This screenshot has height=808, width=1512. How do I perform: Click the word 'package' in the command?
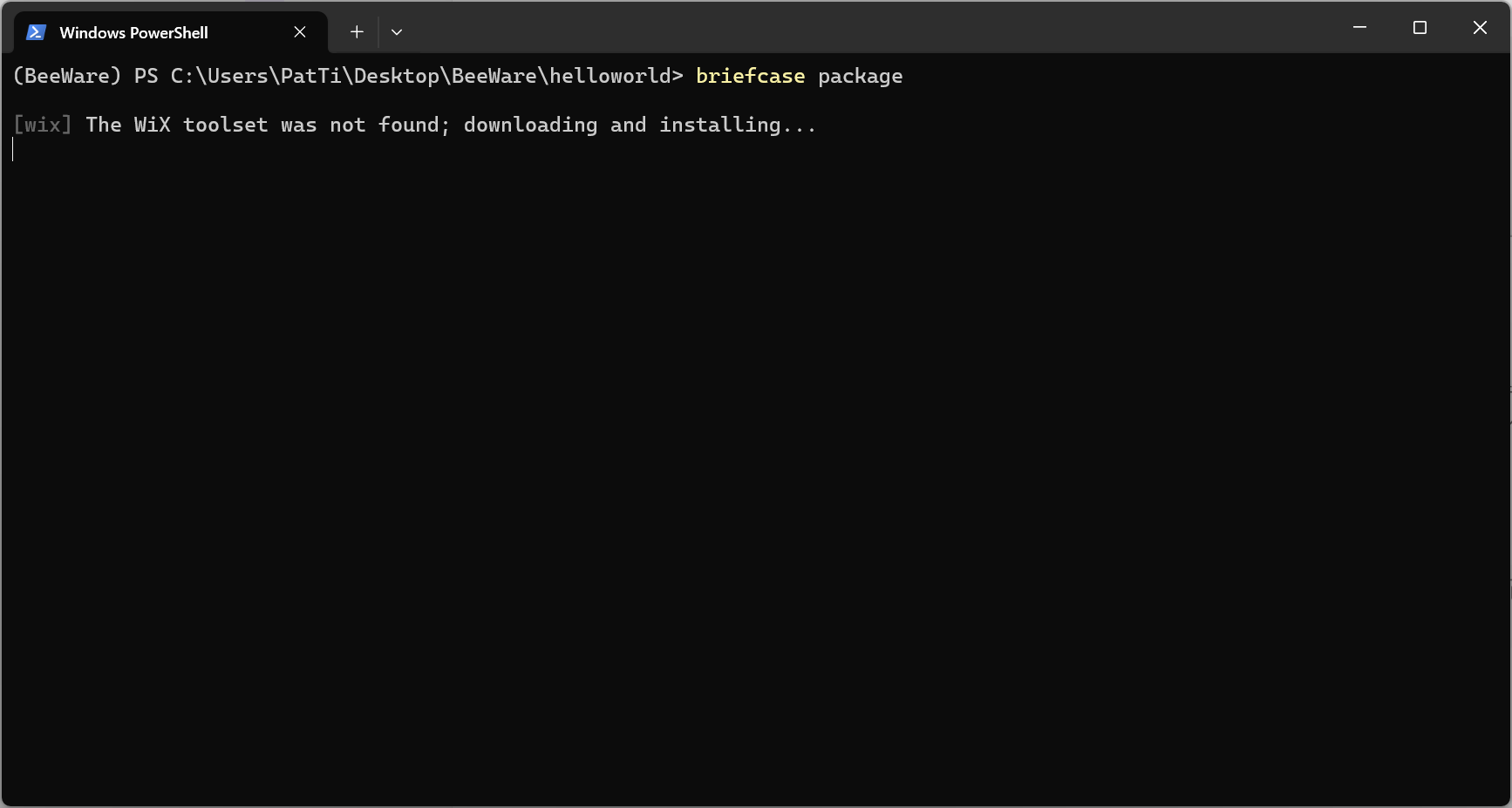860,77
